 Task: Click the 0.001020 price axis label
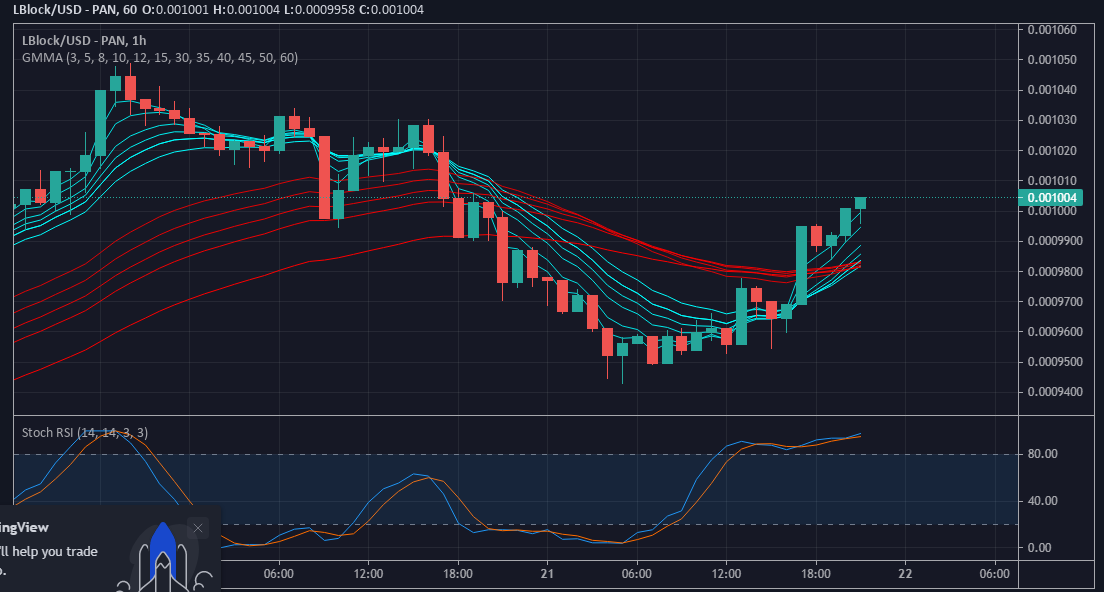pos(1052,151)
